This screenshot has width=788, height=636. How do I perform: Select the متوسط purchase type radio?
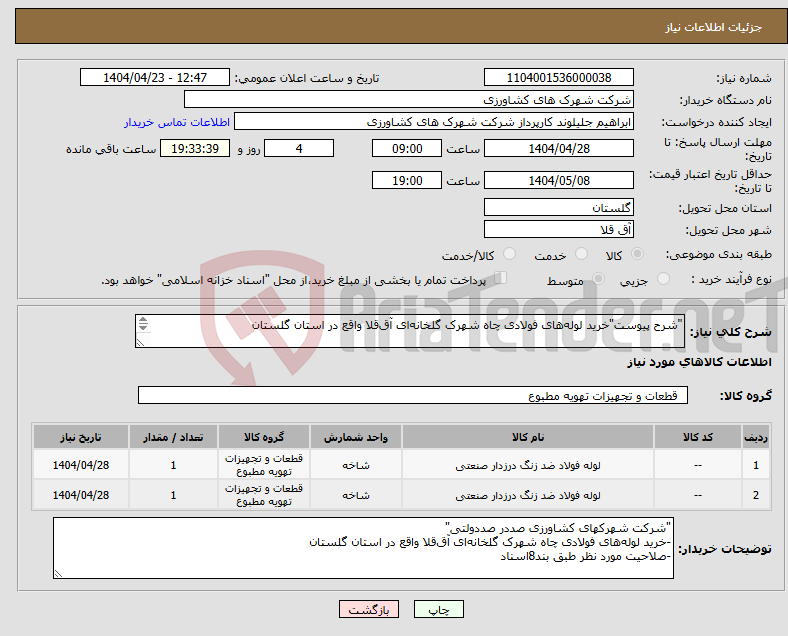[x=598, y=278]
